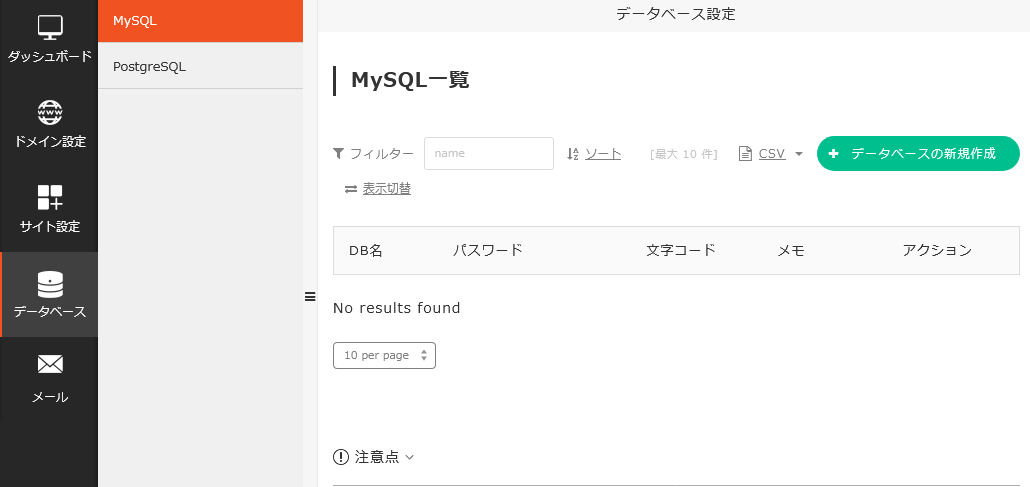This screenshot has width=1030, height=487.
Task: Open サイト設定 grid-plus icon
Action: coord(50,197)
